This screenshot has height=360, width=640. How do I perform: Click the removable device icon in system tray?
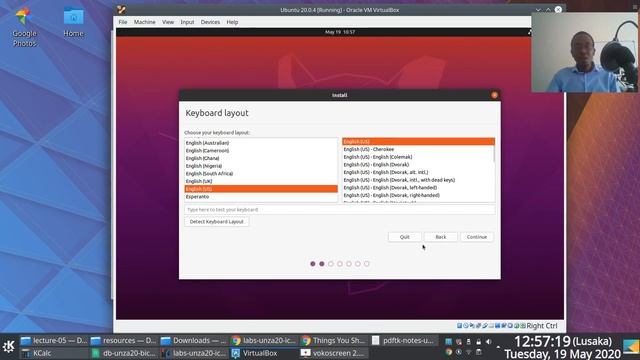[x=469, y=342]
